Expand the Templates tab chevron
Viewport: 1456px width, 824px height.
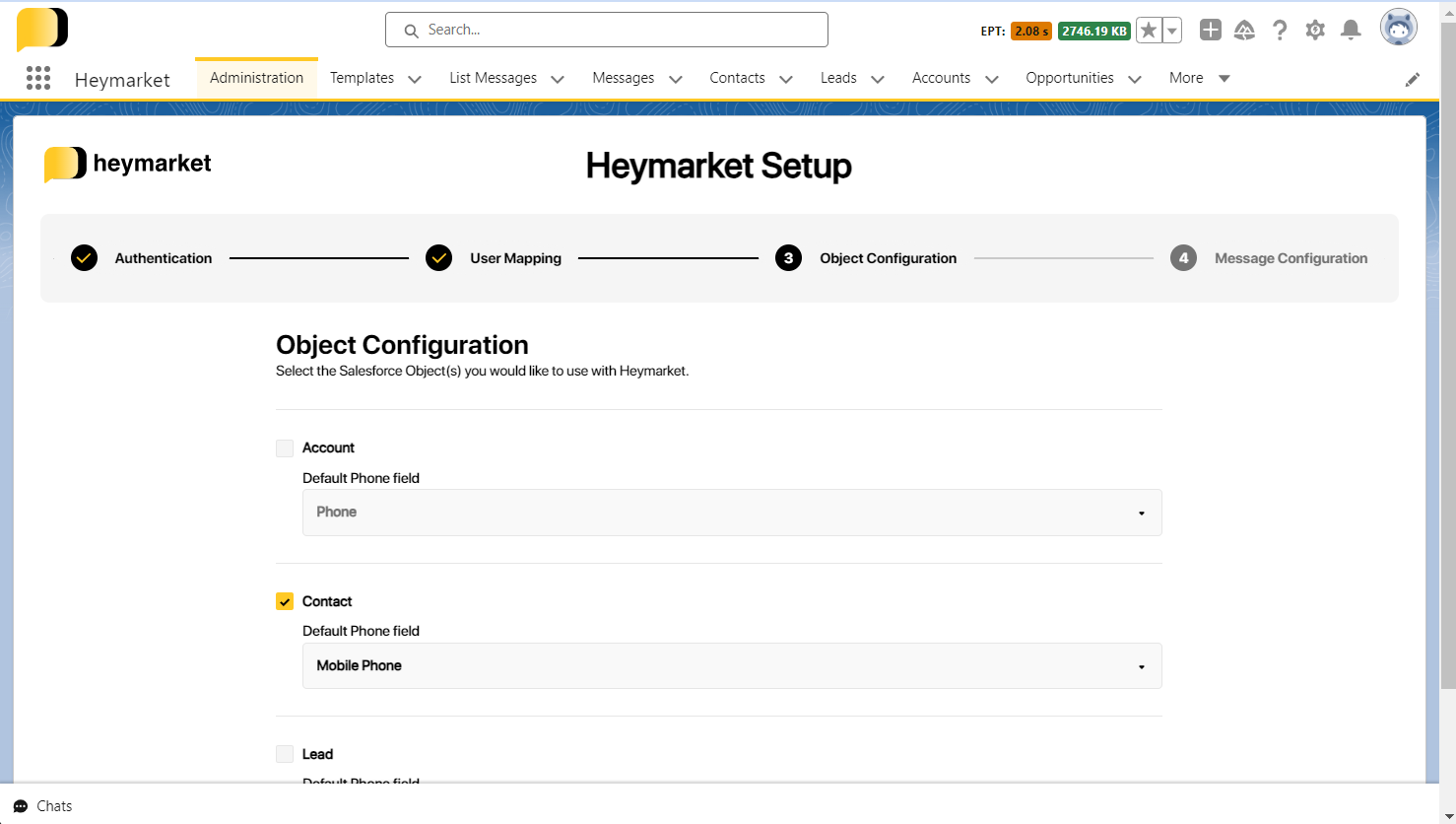pyautogui.click(x=415, y=79)
